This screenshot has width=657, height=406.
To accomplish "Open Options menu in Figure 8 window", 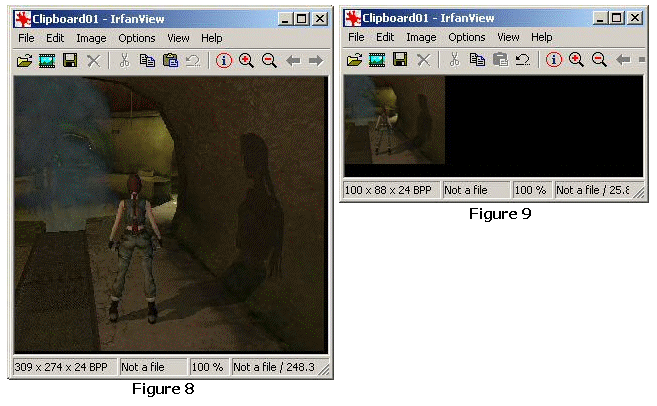I will [137, 38].
